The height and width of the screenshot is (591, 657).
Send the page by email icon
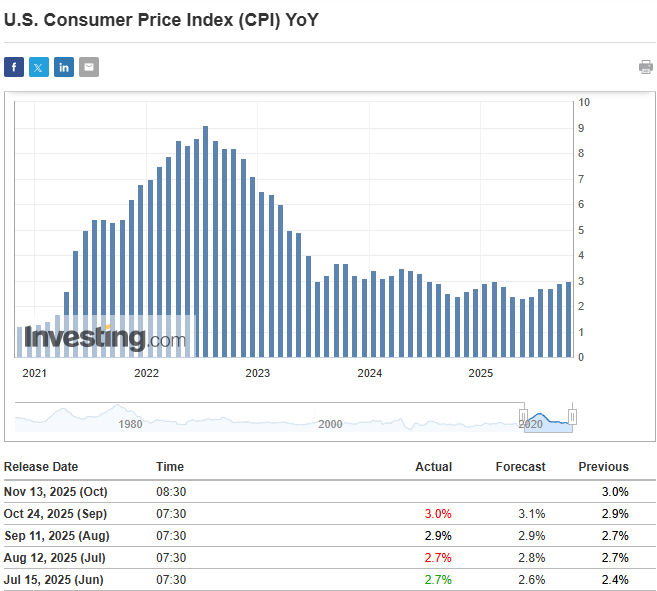(89, 67)
